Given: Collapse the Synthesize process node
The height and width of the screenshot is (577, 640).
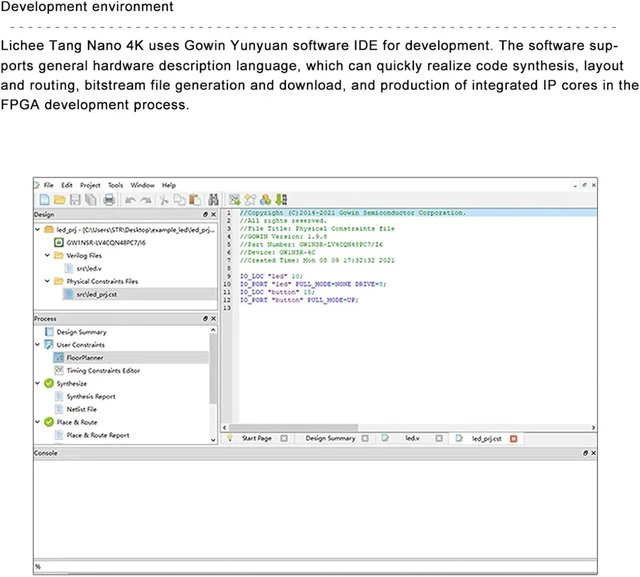Looking at the screenshot, I should 38,383.
